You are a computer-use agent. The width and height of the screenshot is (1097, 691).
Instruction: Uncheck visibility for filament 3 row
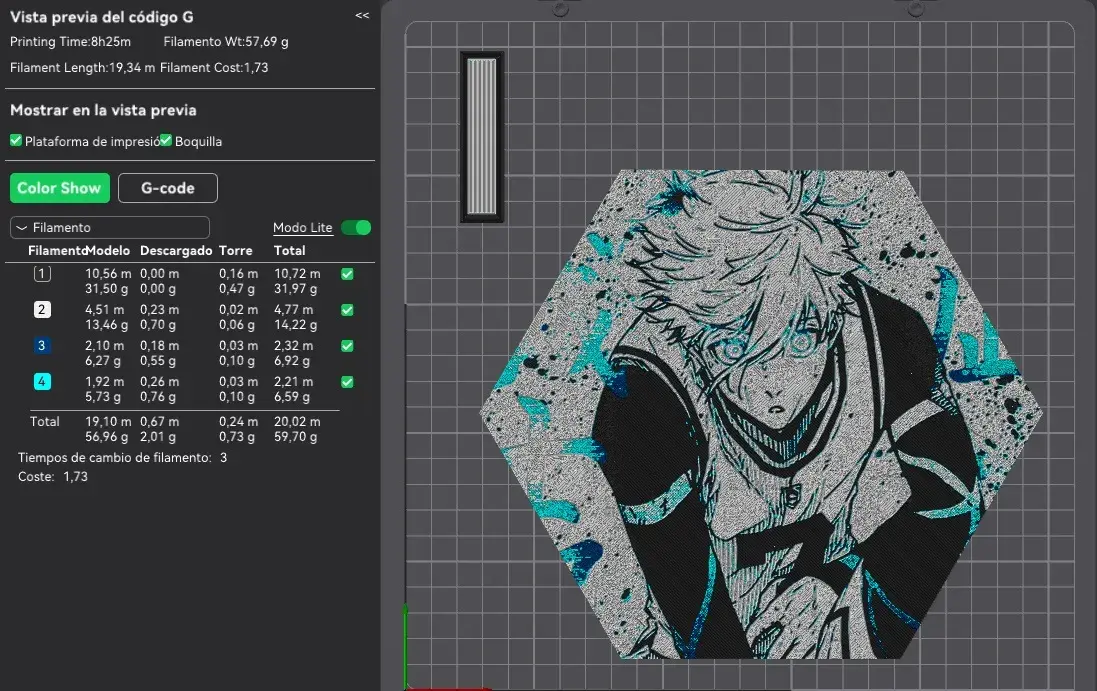pyautogui.click(x=347, y=346)
